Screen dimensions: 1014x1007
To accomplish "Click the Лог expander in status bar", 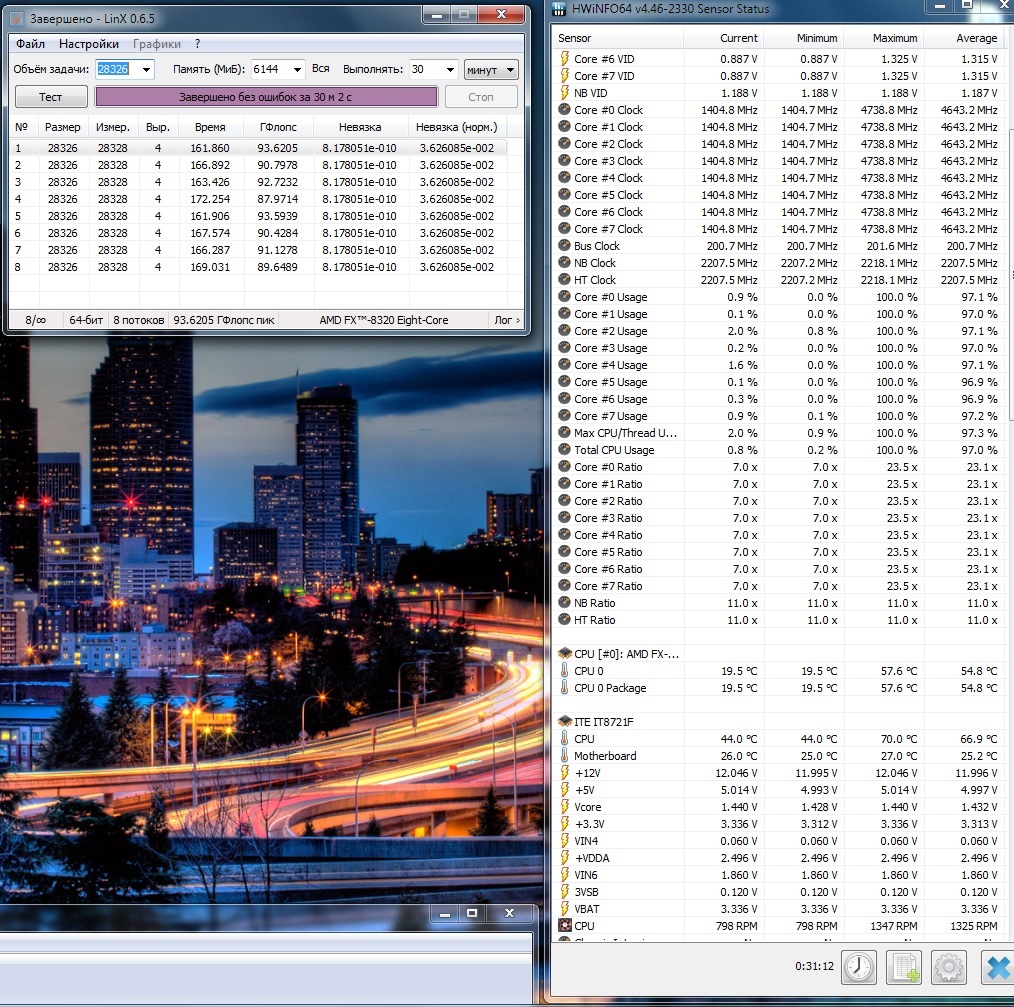I will point(506,320).
